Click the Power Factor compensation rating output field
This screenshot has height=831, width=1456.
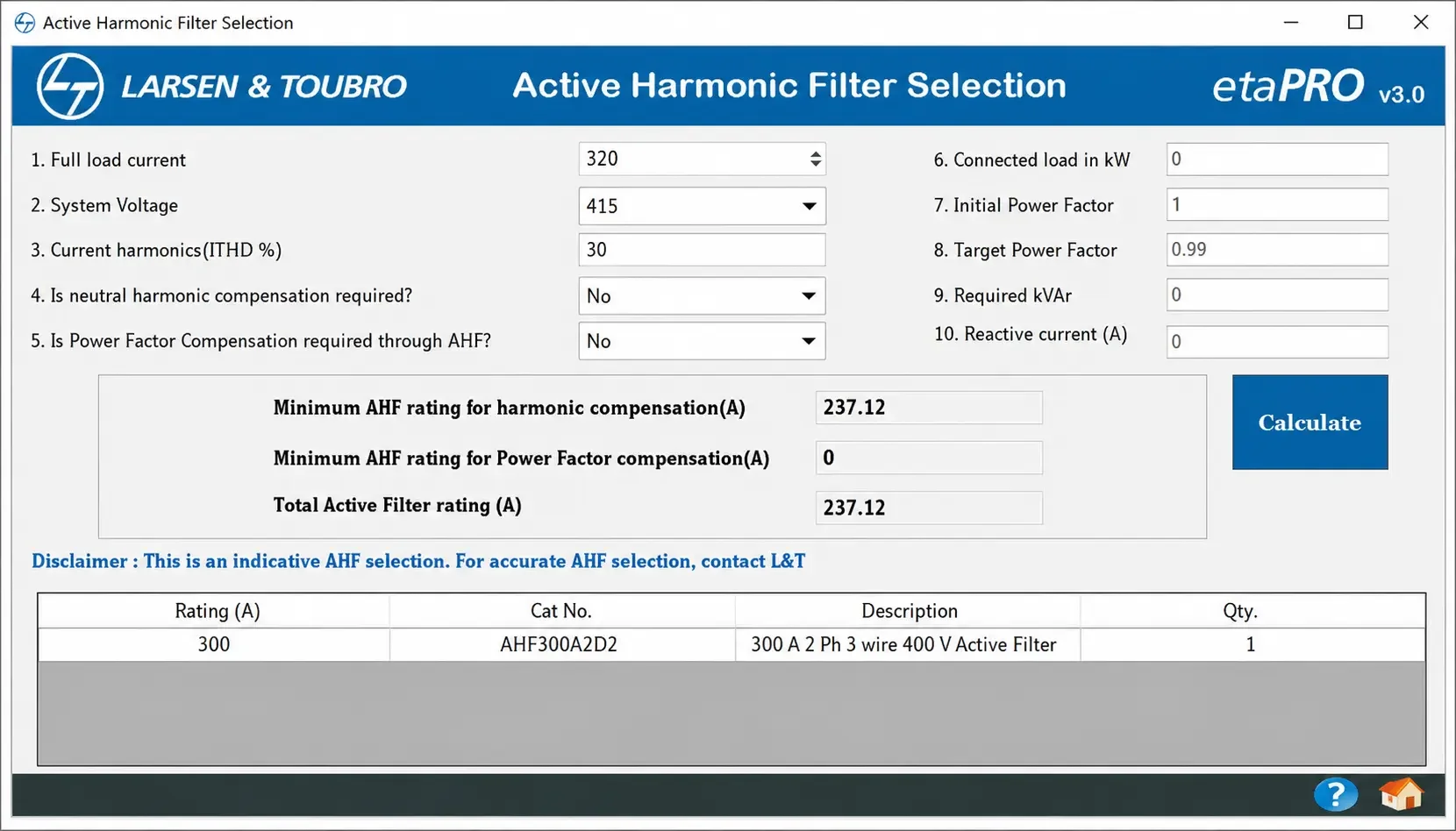[x=929, y=458]
